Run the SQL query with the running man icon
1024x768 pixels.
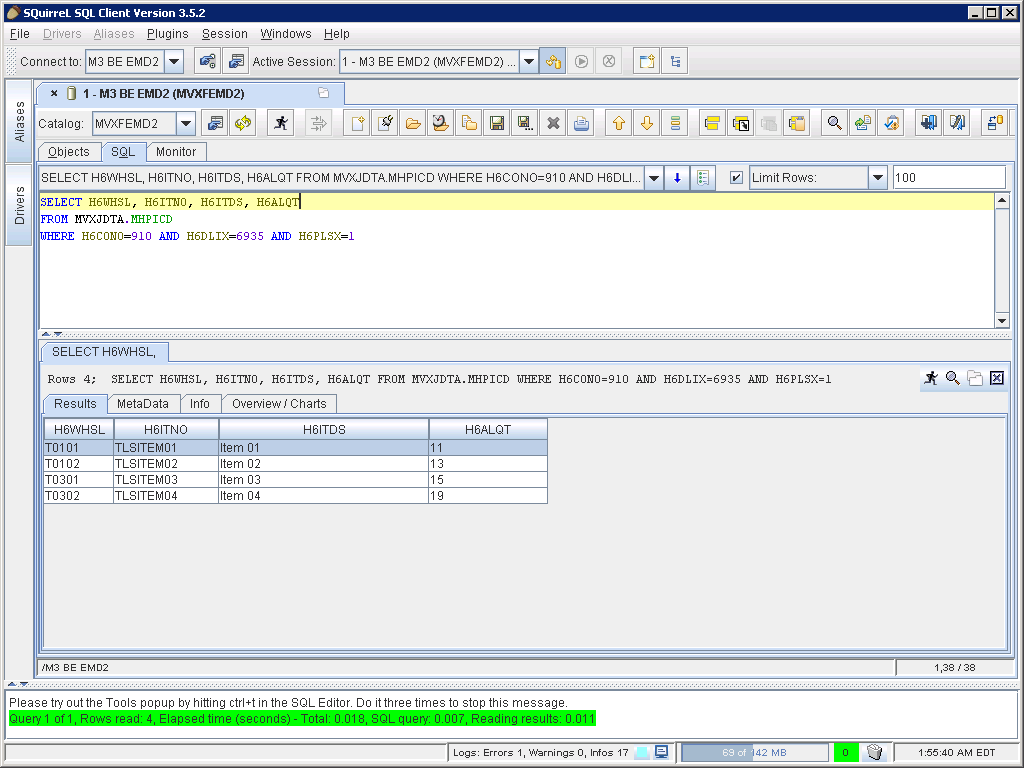[281, 123]
